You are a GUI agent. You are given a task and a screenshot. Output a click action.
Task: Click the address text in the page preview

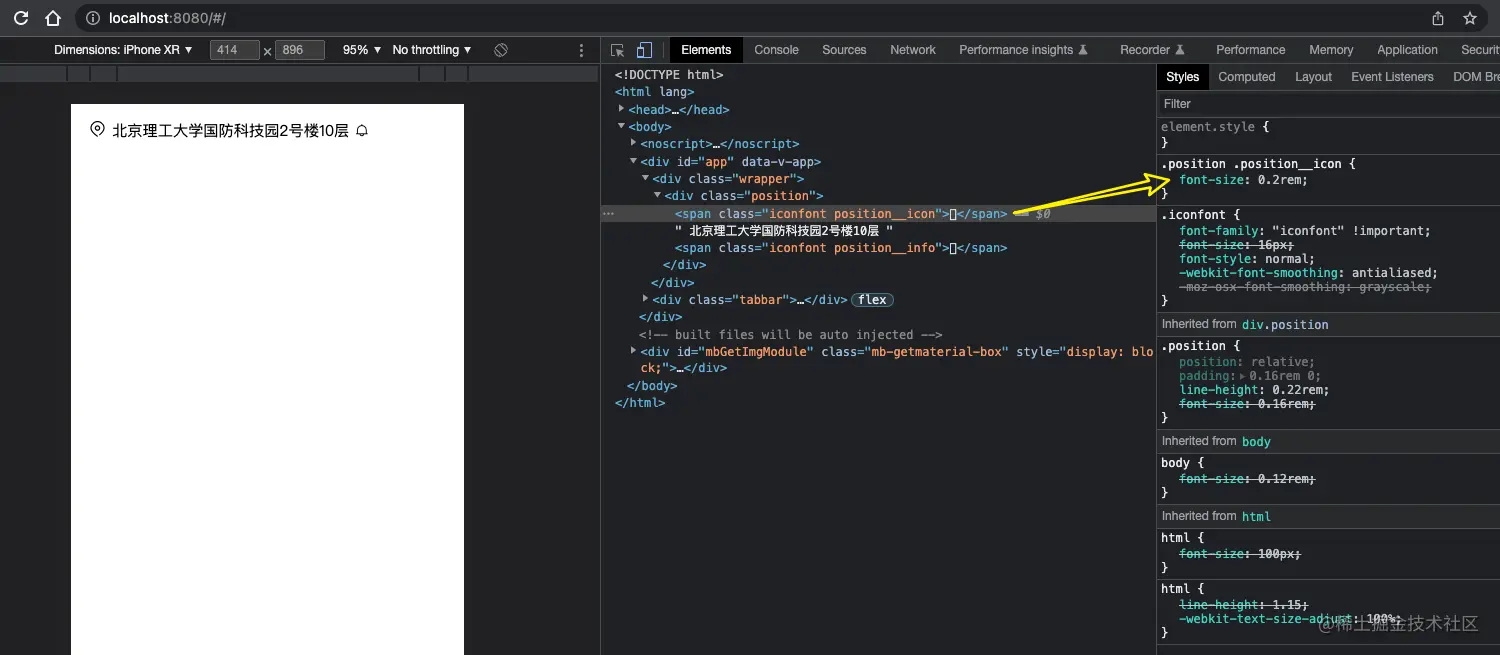pos(230,130)
